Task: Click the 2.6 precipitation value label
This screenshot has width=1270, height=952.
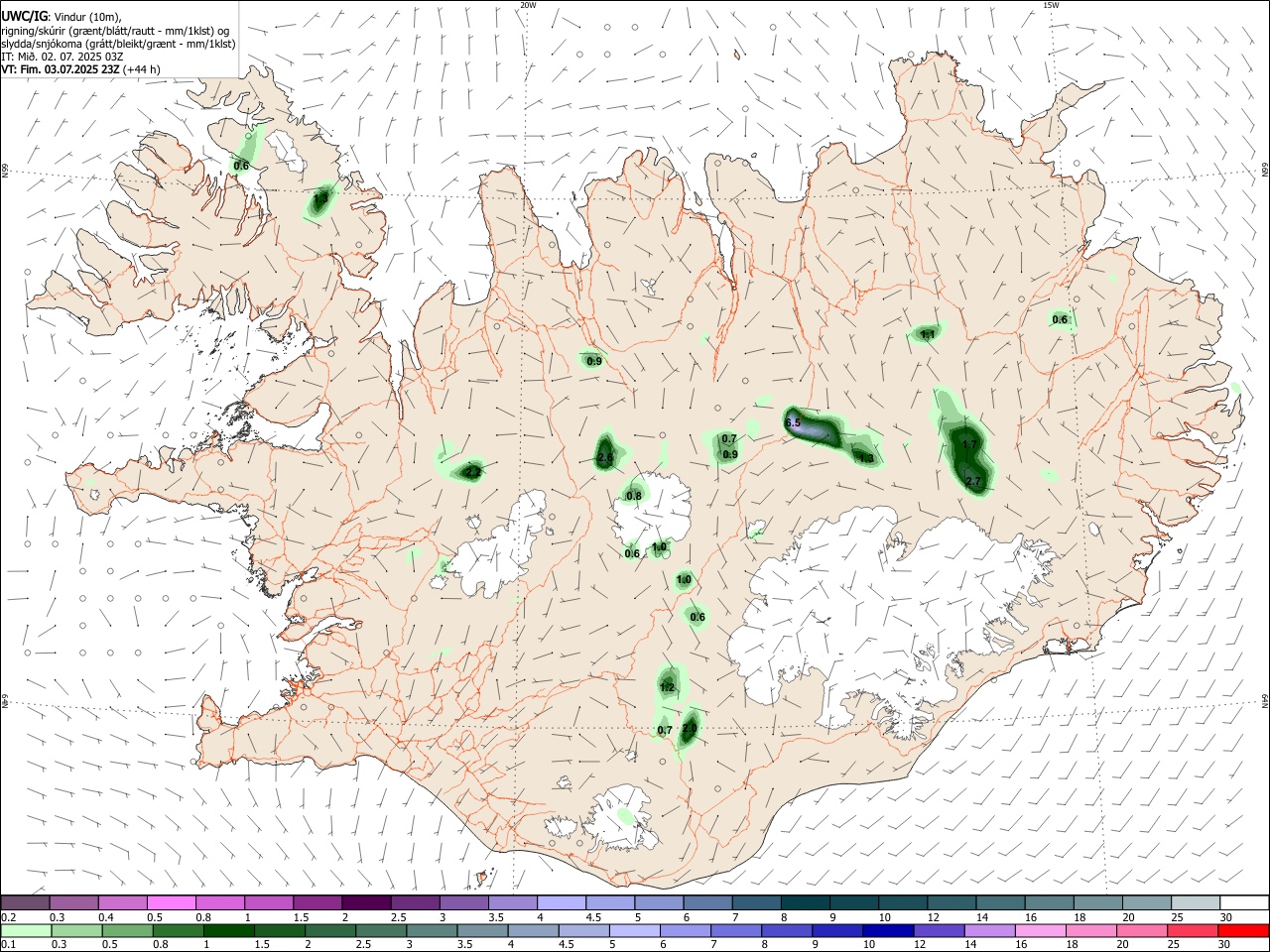Action: pyautogui.click(x=605, y=457)
